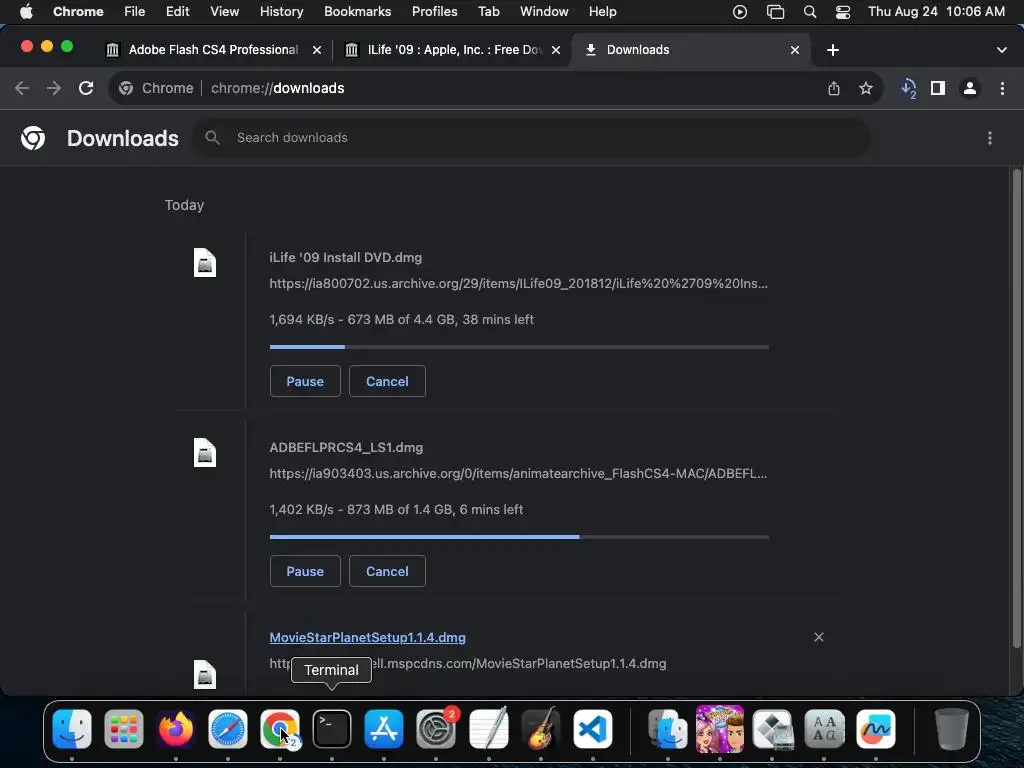The width and height of the screenshot is (1024, 768).
Task: Click the ADBEFLPRCS4_LS1.dmg file icon
Action: (x=205, y=453)
